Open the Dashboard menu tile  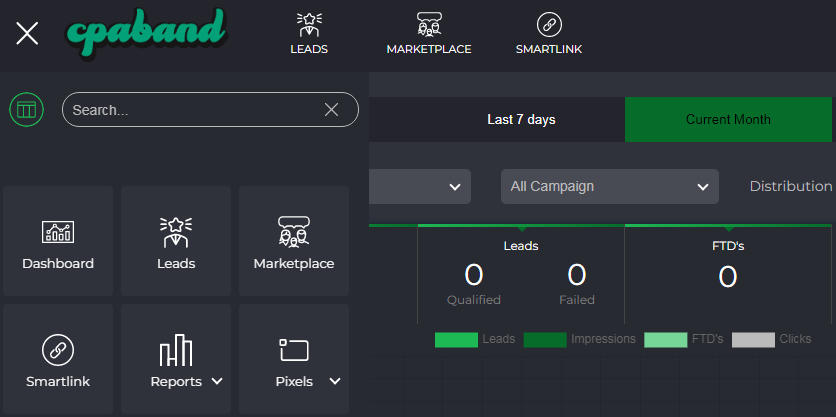tap(58, 241)
